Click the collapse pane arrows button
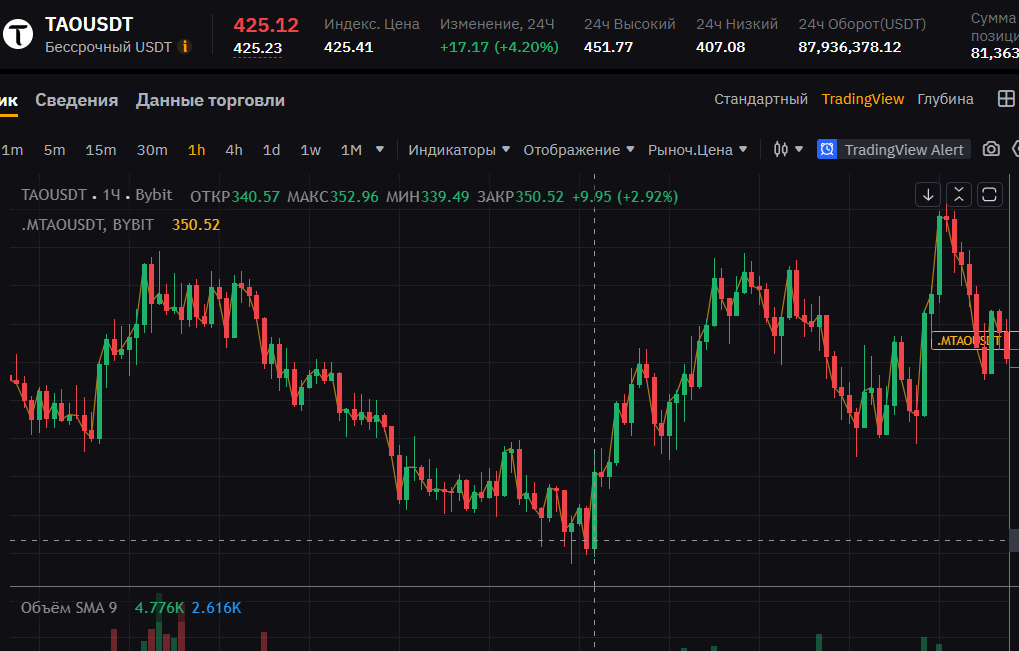The image size is (1019, 651). click(959, 195)
